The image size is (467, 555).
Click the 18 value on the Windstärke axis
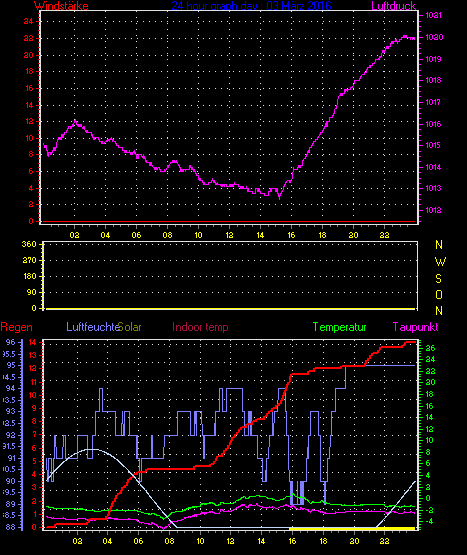29,71
